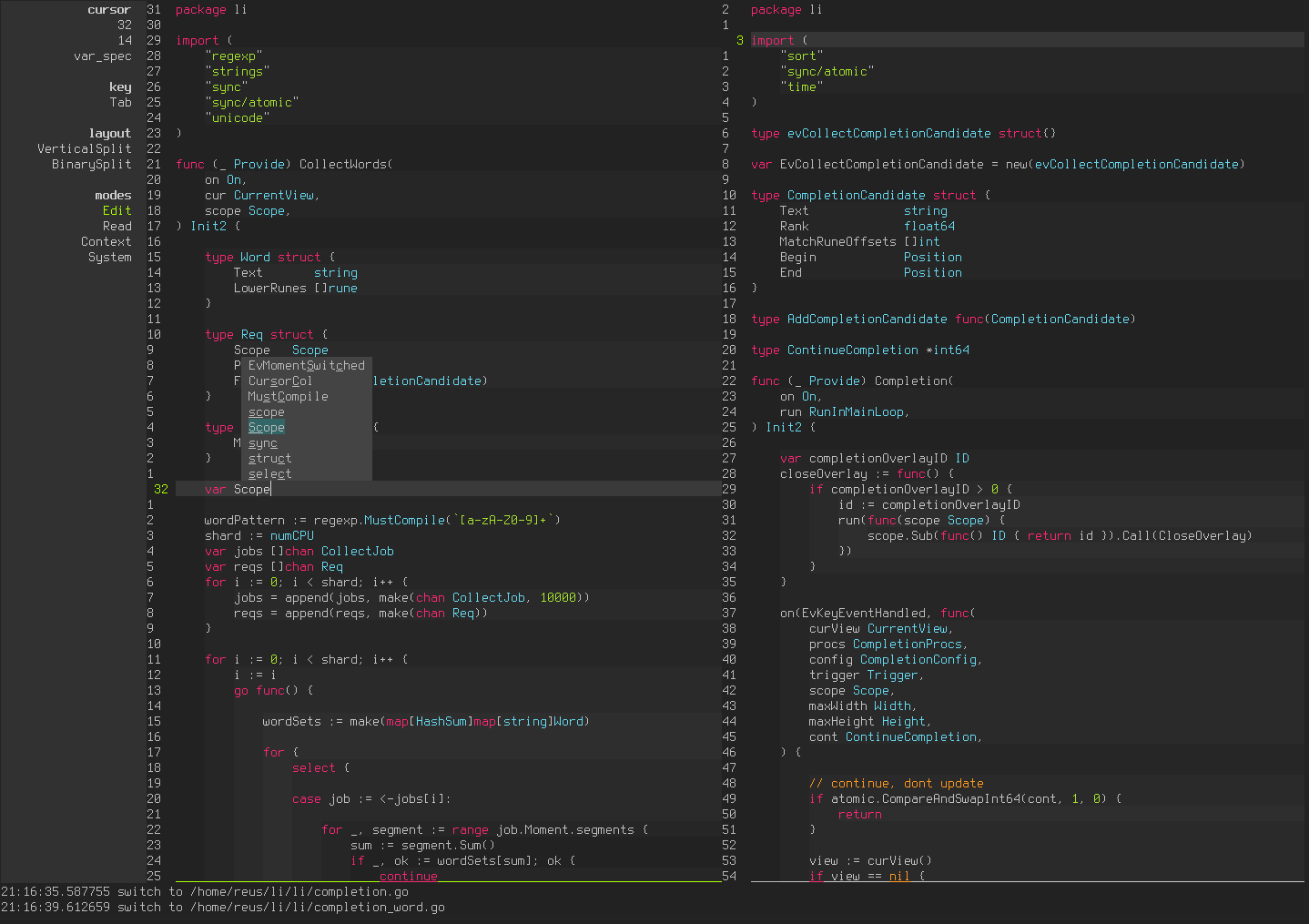The height and width of the screenshot is (924, 1309).
Task: Click Init2 in left pane
Action: point(208,226)
